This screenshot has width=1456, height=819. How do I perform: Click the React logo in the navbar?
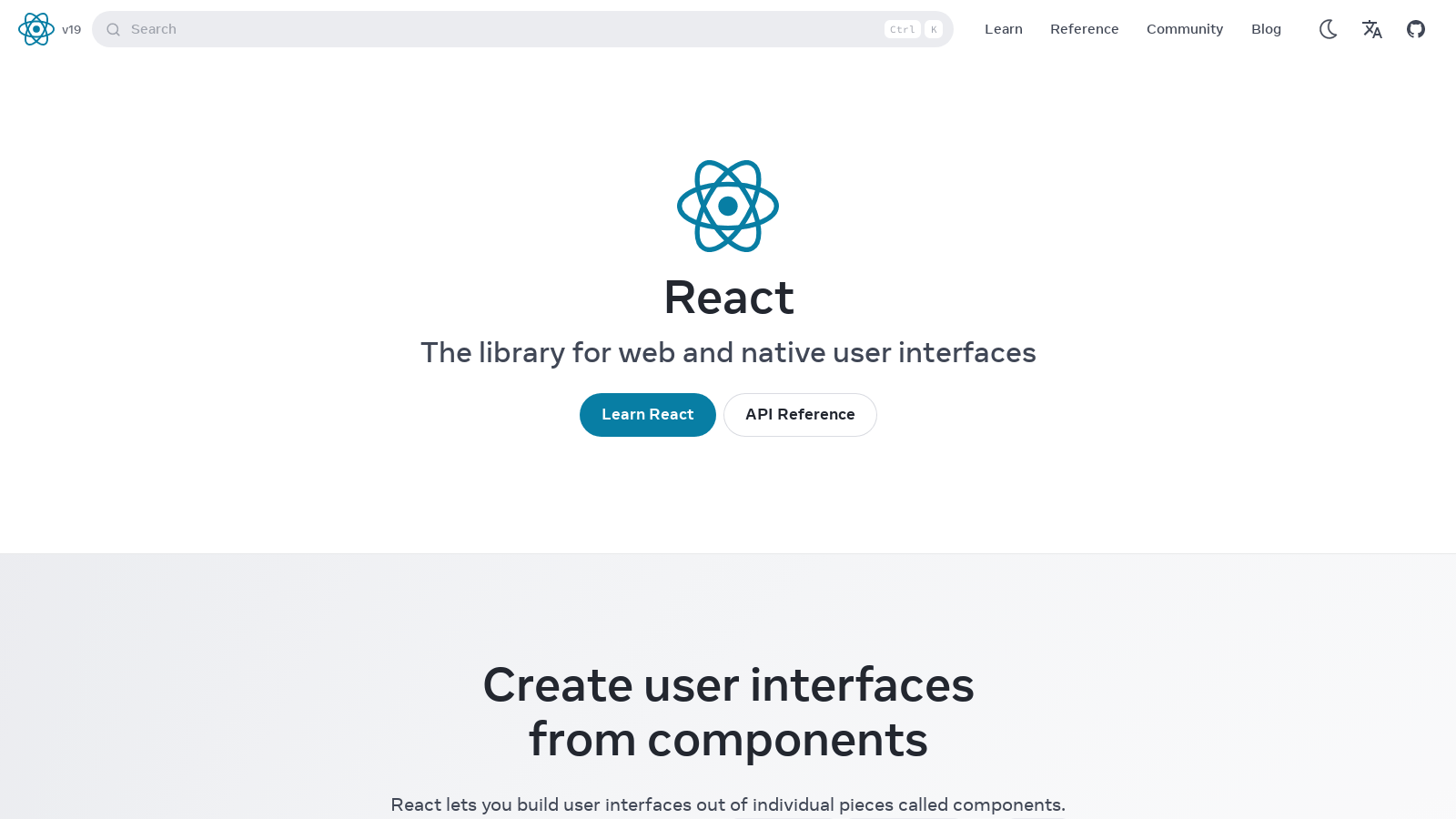[x=36, y=29]
